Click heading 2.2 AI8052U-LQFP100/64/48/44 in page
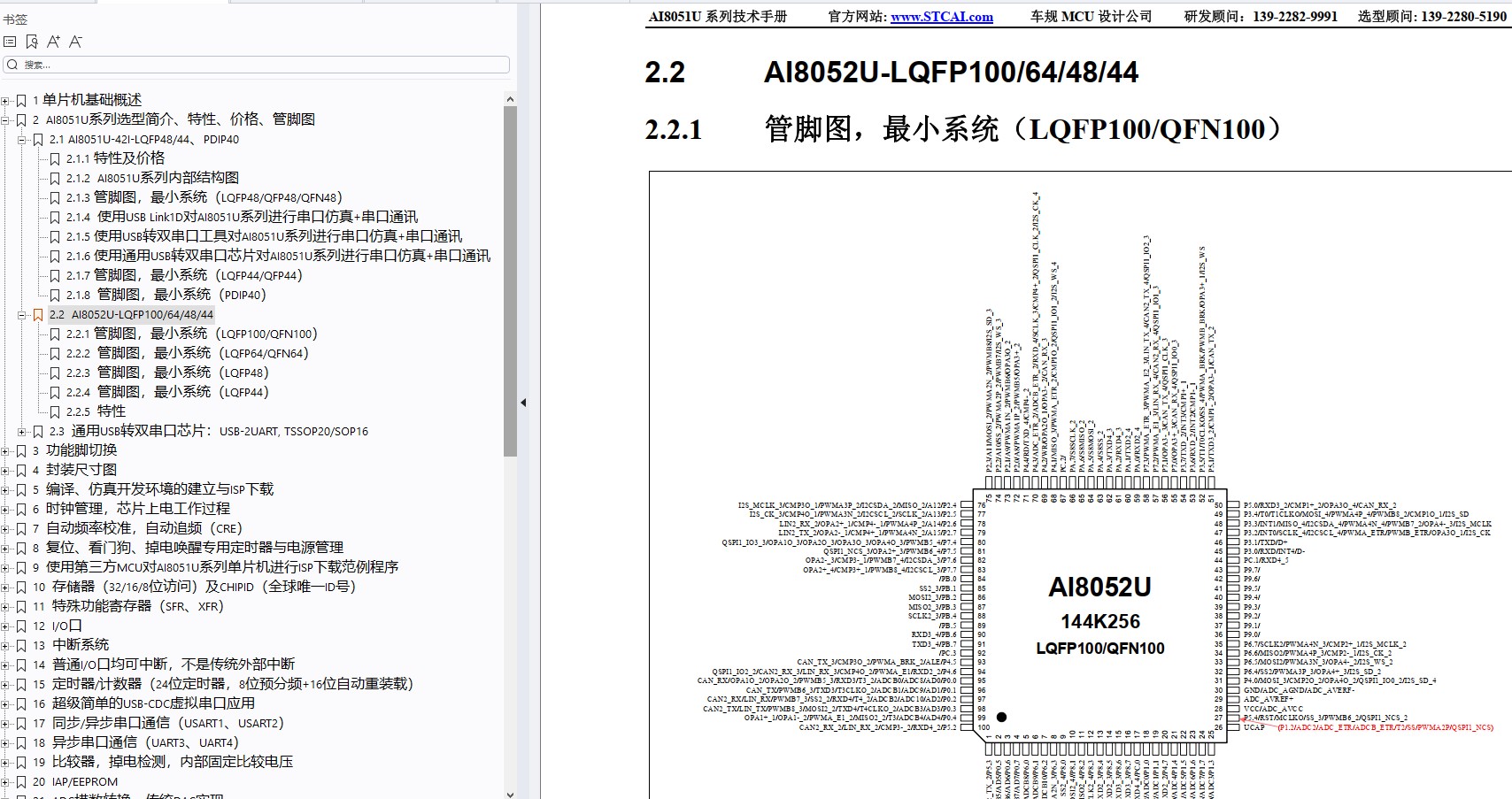The height and width of the screenshot is (799, 1512). click(891, 73)
